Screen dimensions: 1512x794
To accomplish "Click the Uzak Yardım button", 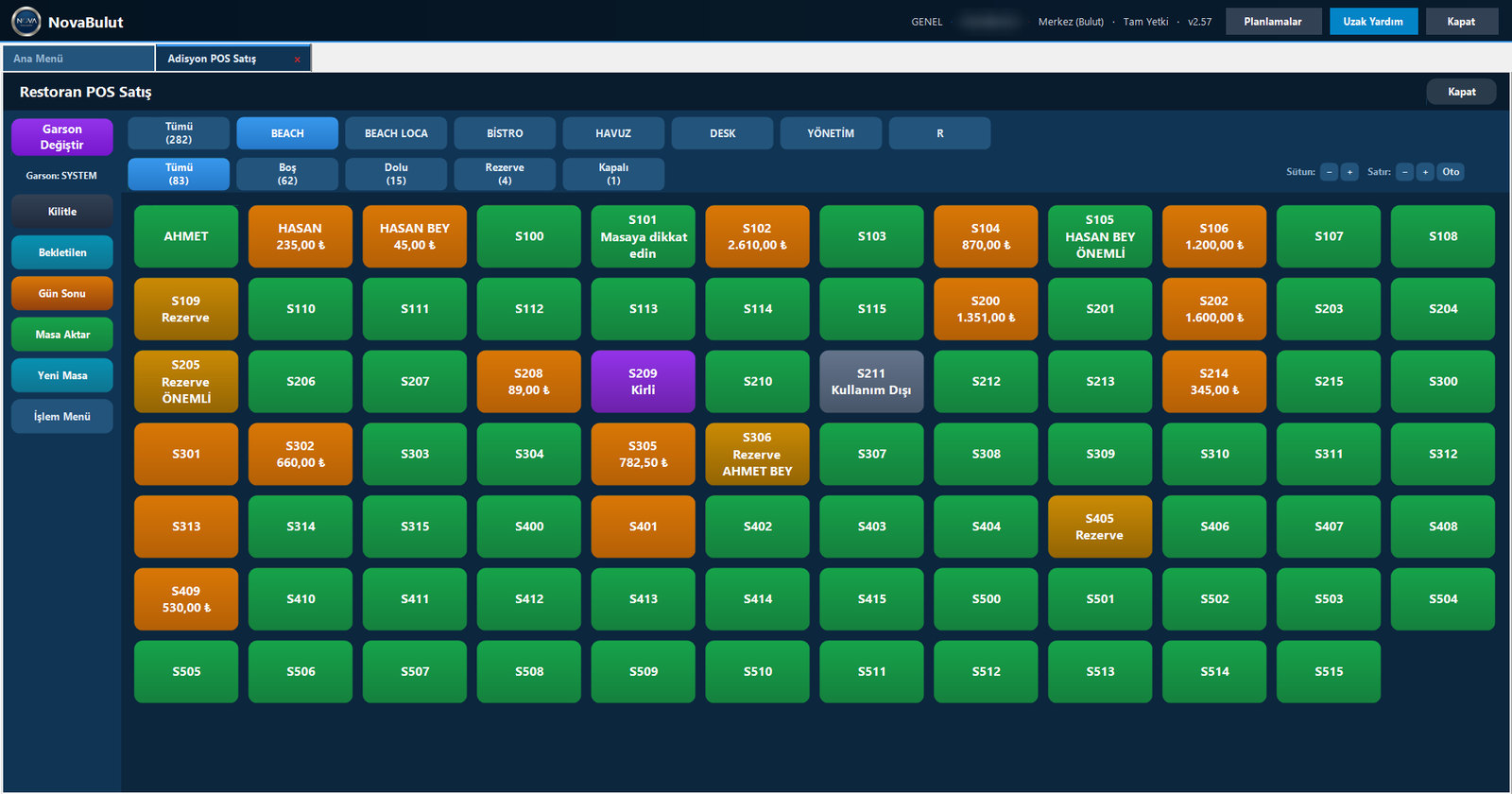I will tap(1373, 21).
